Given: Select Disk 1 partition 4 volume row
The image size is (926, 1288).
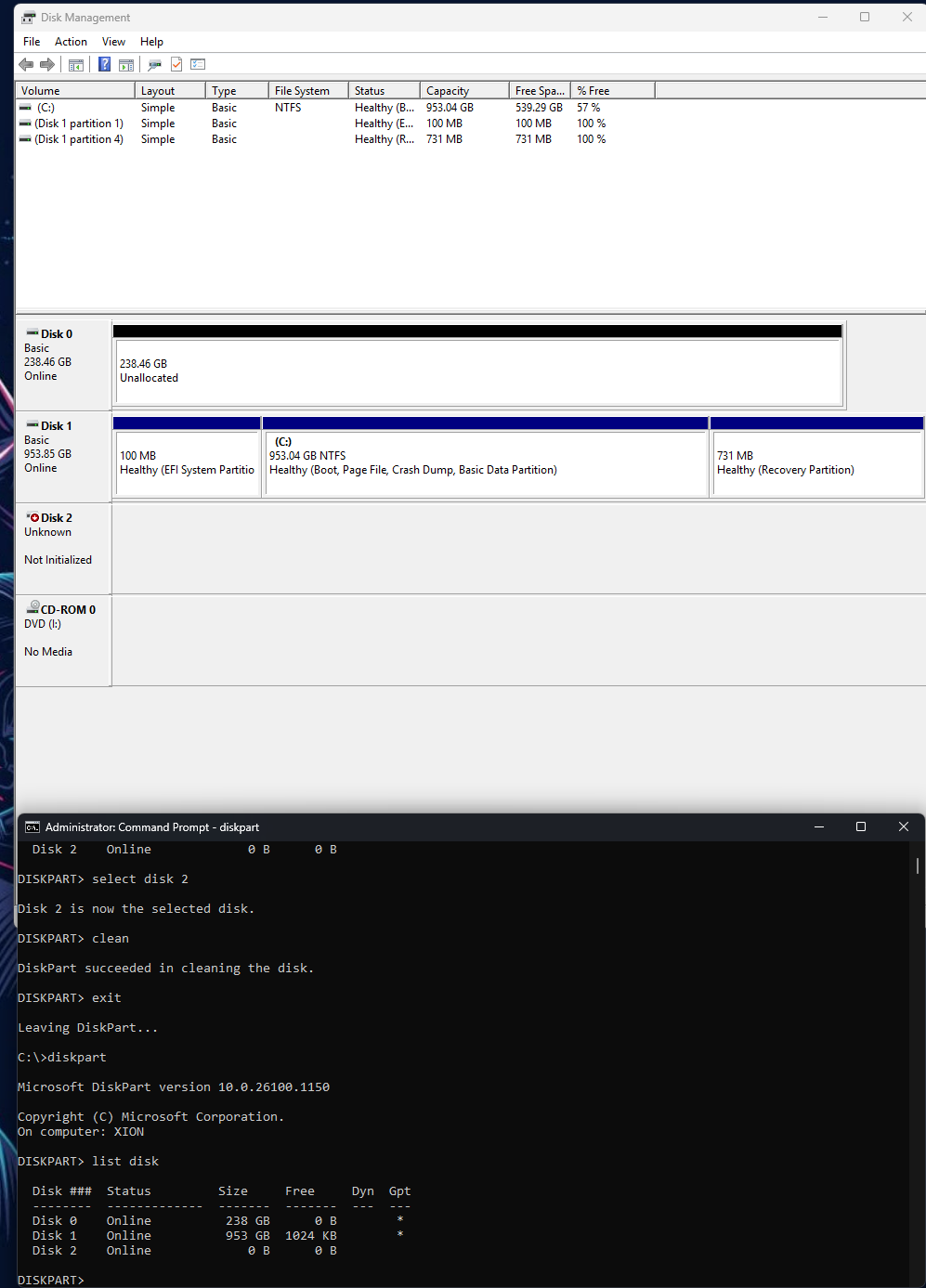Looking at the screenshot, I should 78,139.
